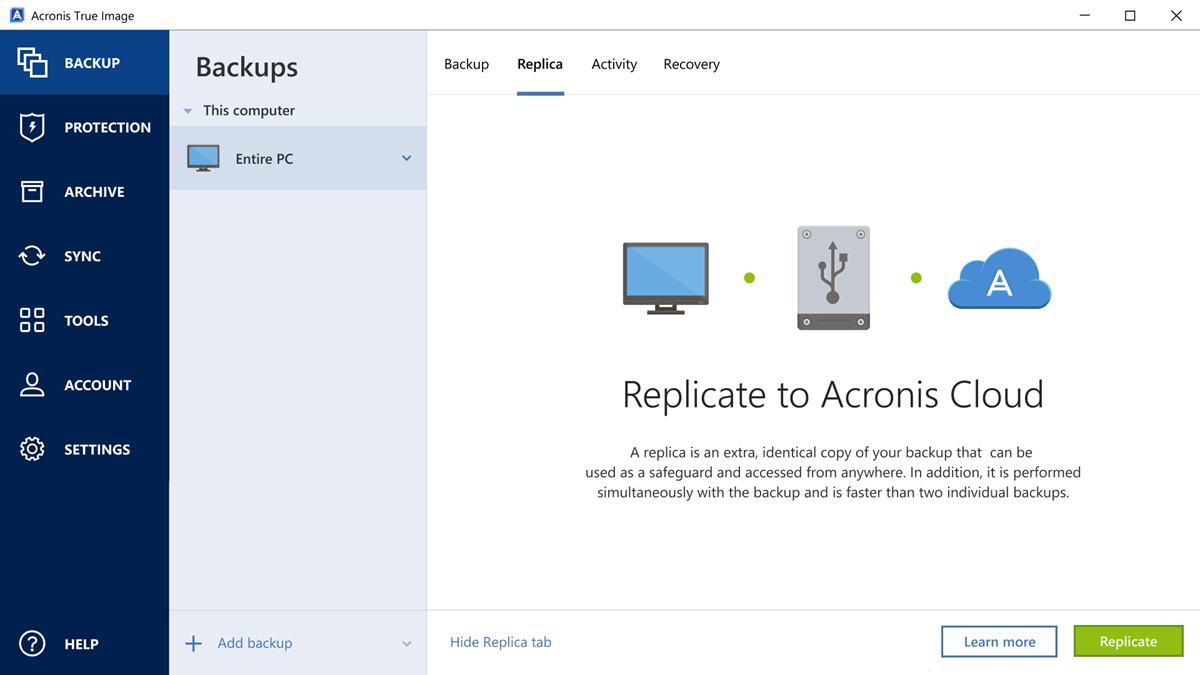Image resolution: width=1200 pixels, height=675 pixels.
Task: Open the Tools grid icon
Action: point(32,320)
